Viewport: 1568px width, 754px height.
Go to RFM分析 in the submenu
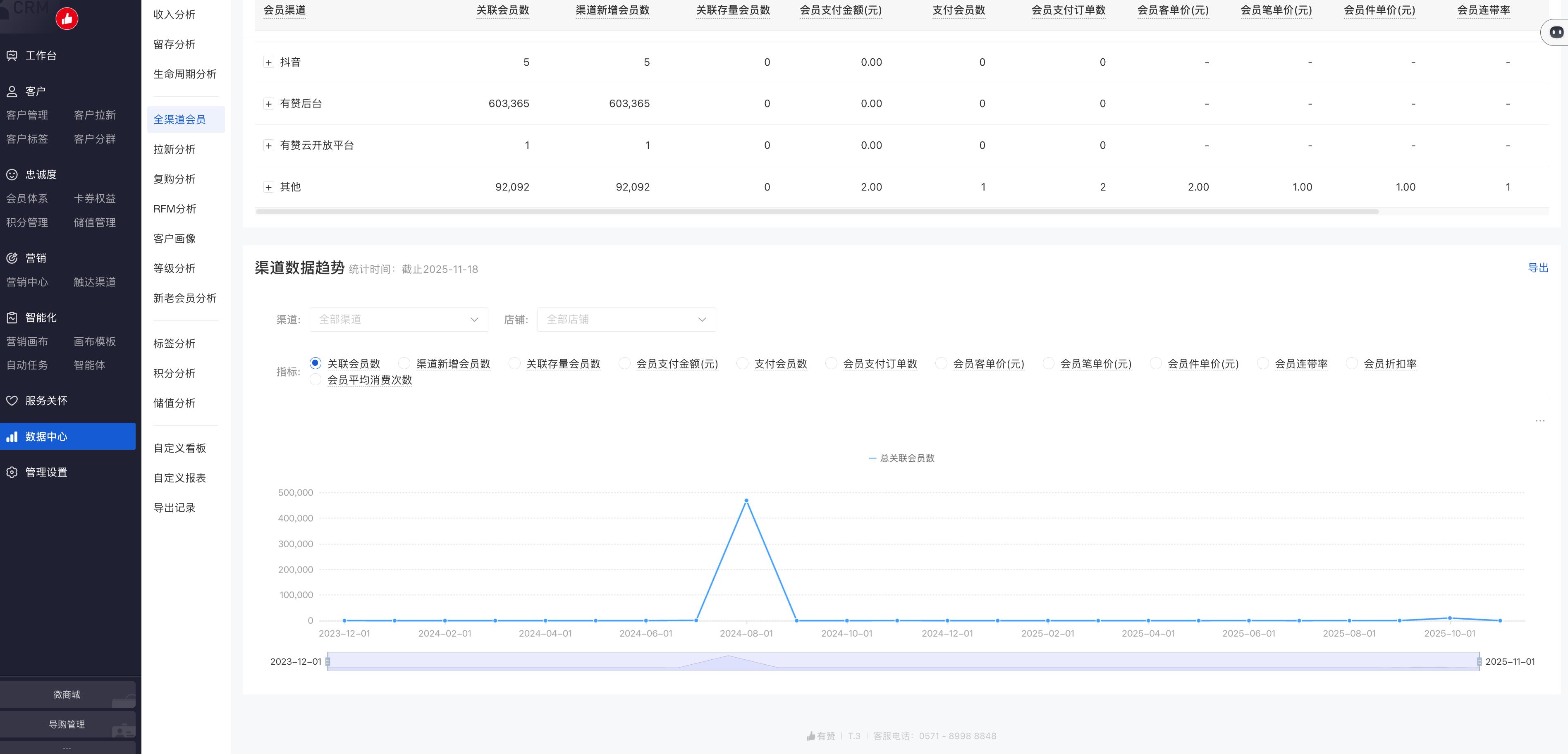pyautogui.click(x=174, y=209)
